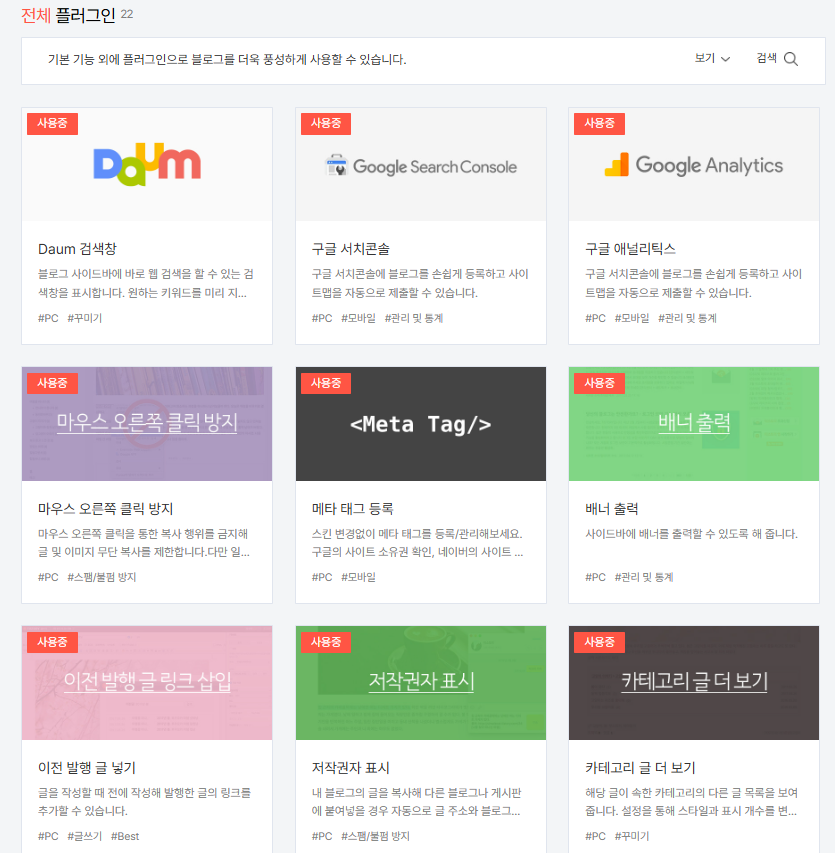
Task: Open the 구글 애널리틱스 plugin title
Action: (x=630, y=249)
